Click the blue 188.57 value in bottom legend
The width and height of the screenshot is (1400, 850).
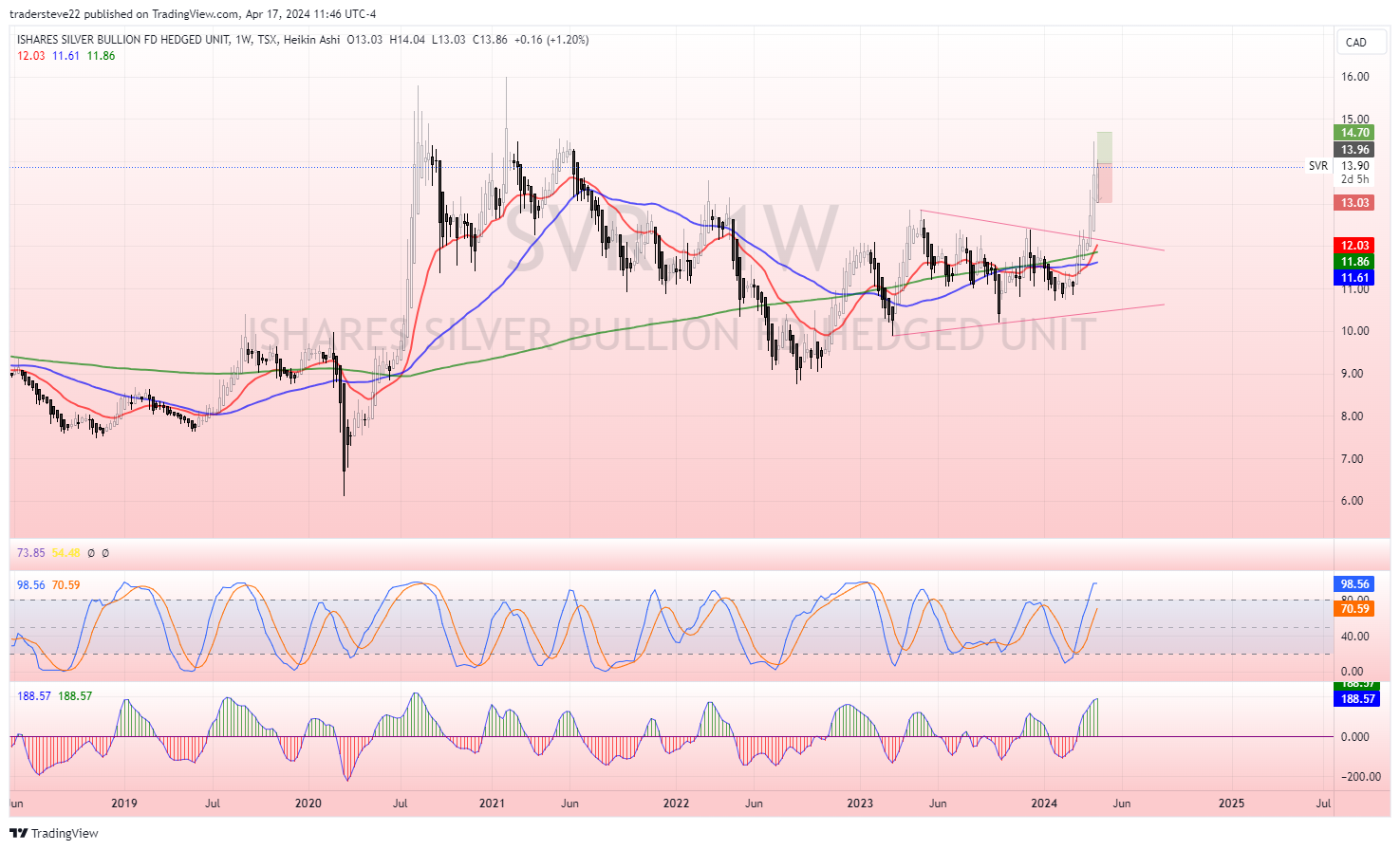pos(34,696)
